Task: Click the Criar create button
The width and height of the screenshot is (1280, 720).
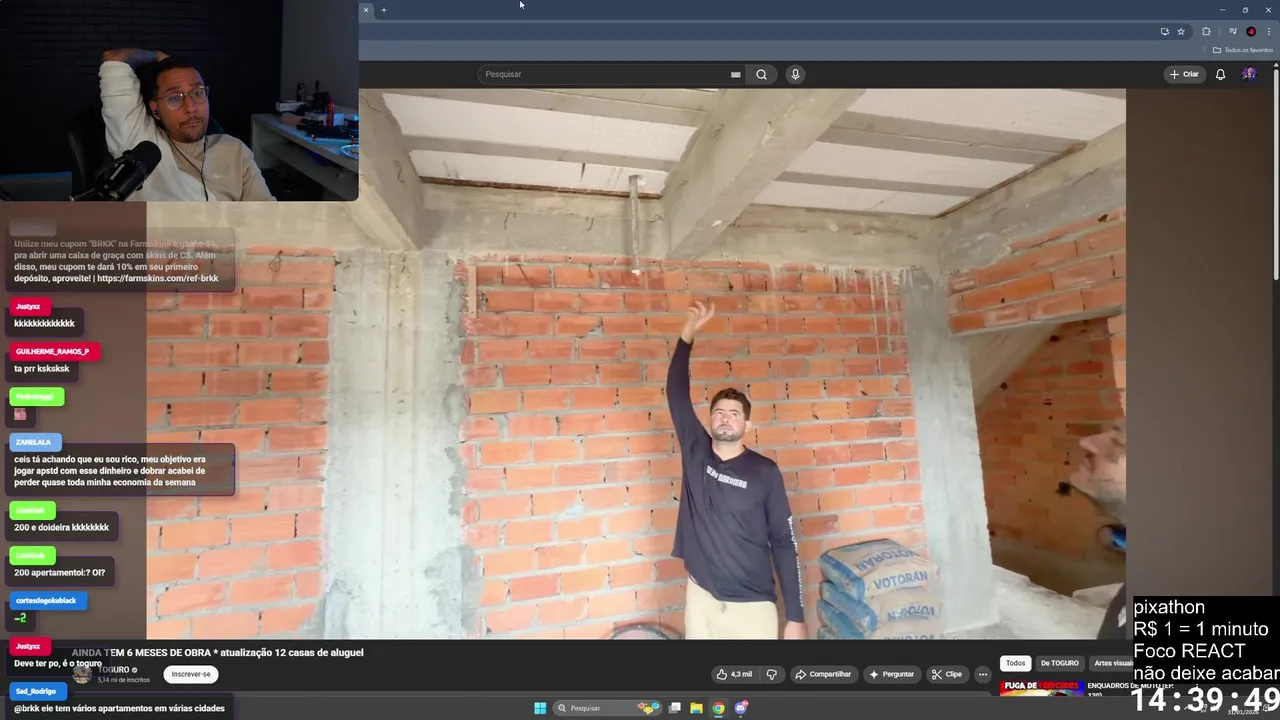Action: [x=1184, y=74]
